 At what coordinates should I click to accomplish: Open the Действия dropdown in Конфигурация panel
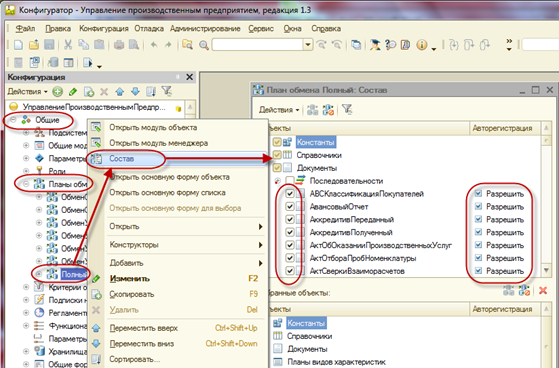tap(28, 92)
